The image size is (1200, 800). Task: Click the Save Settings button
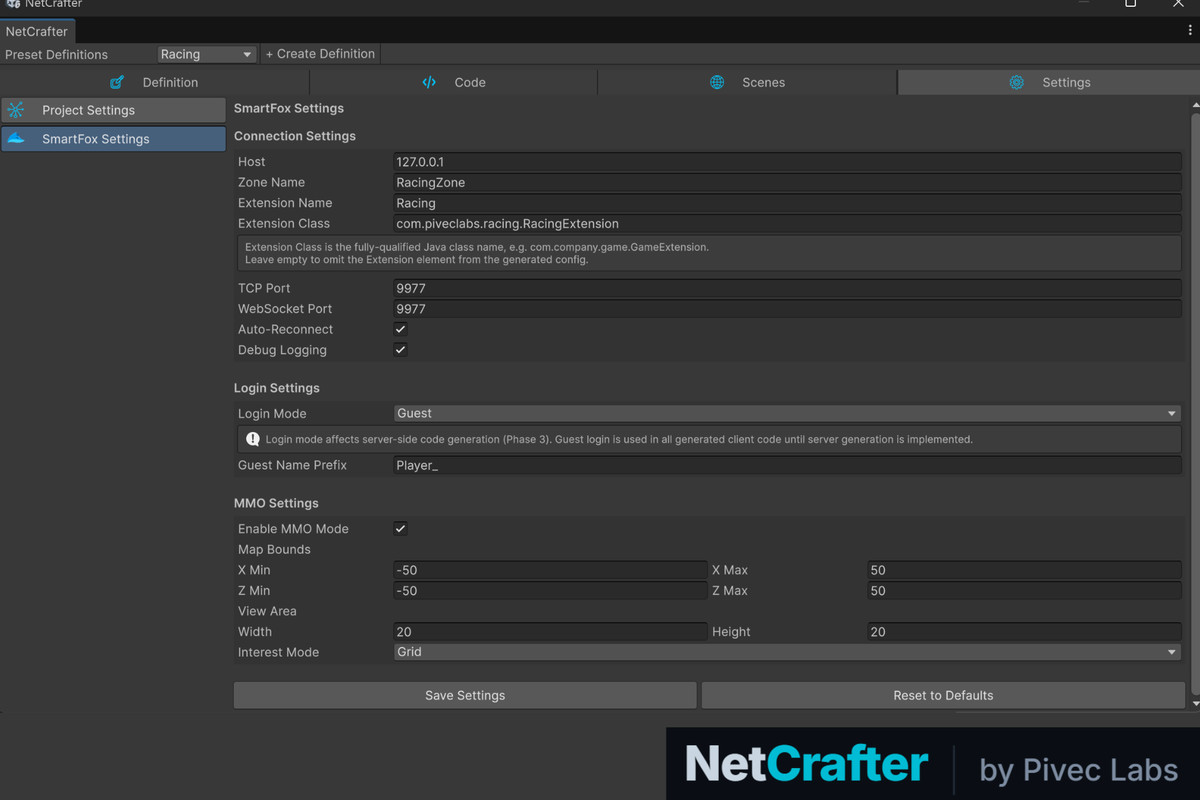tap(465, 695)
